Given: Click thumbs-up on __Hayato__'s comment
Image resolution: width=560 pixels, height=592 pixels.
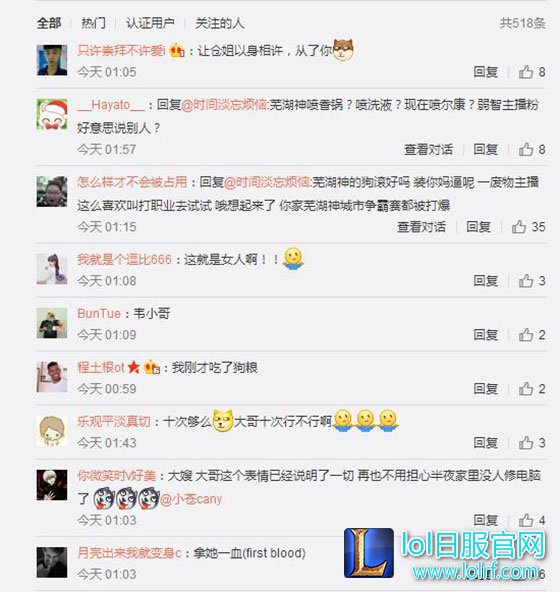Looking at the screenshot, I should (532, 150).
